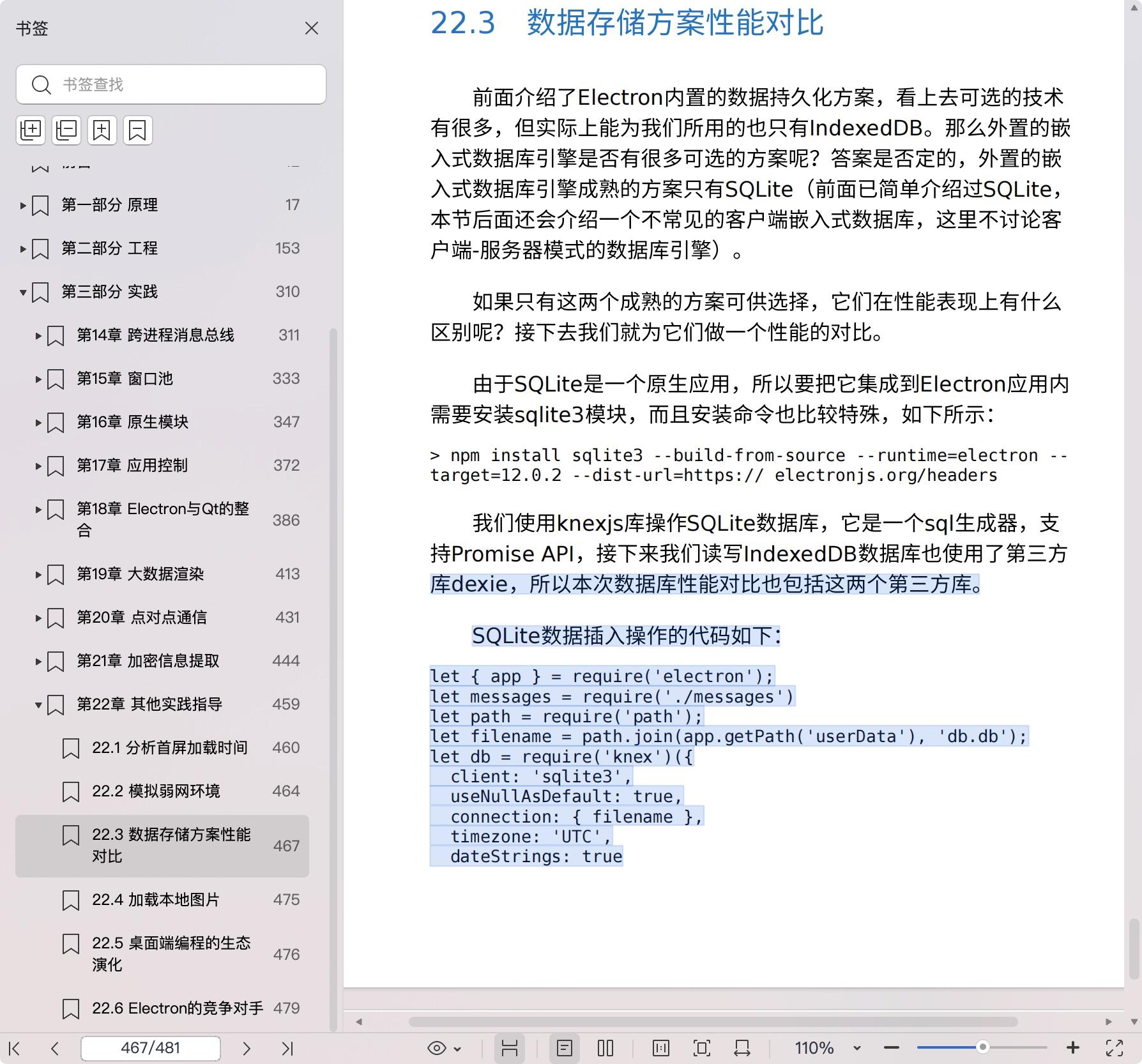1142x1064 pixels.
Task: Collapse 第22章 其他实践指导
Action: tap(38, 705)
